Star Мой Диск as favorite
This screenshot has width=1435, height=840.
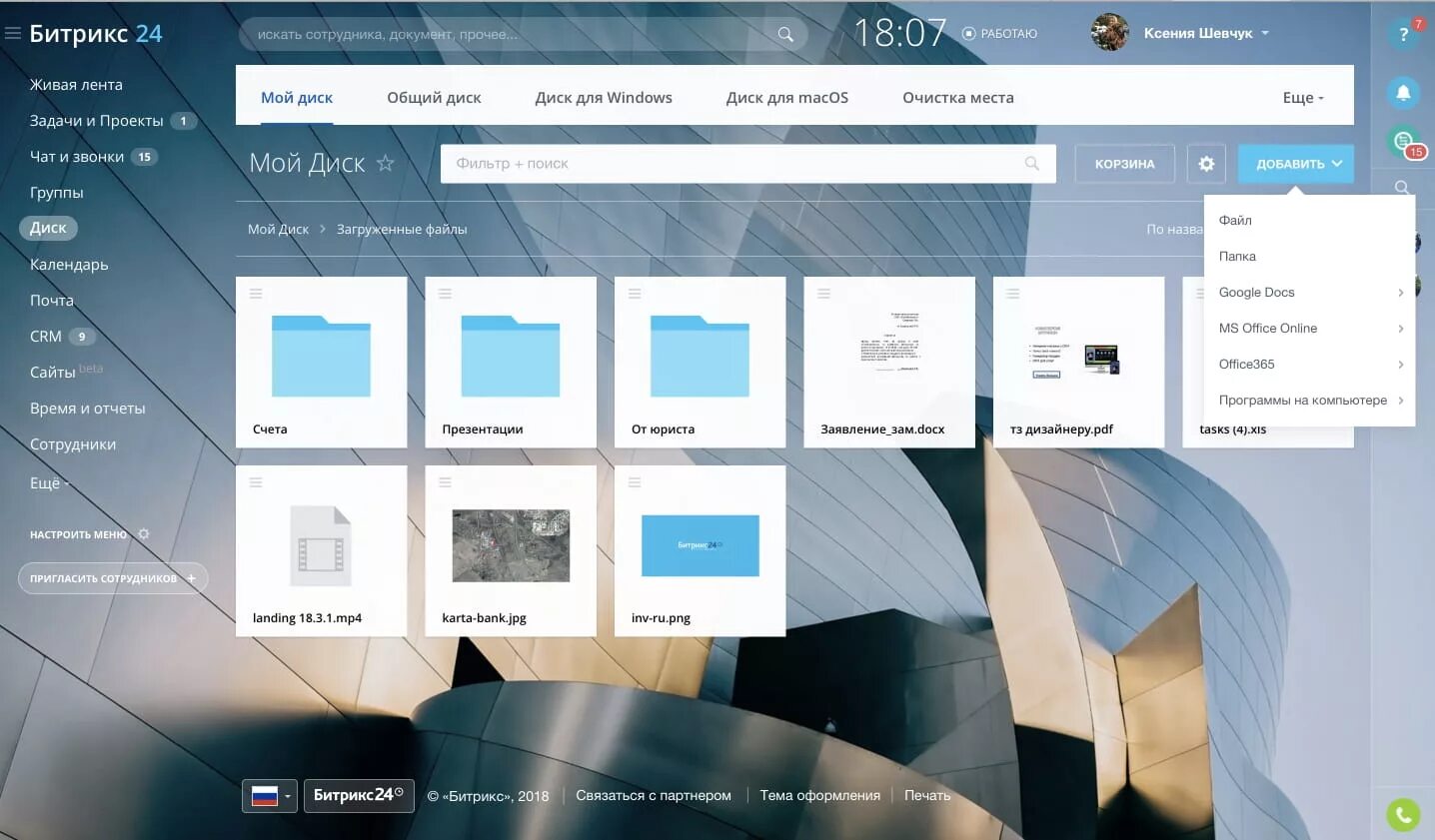386,163
